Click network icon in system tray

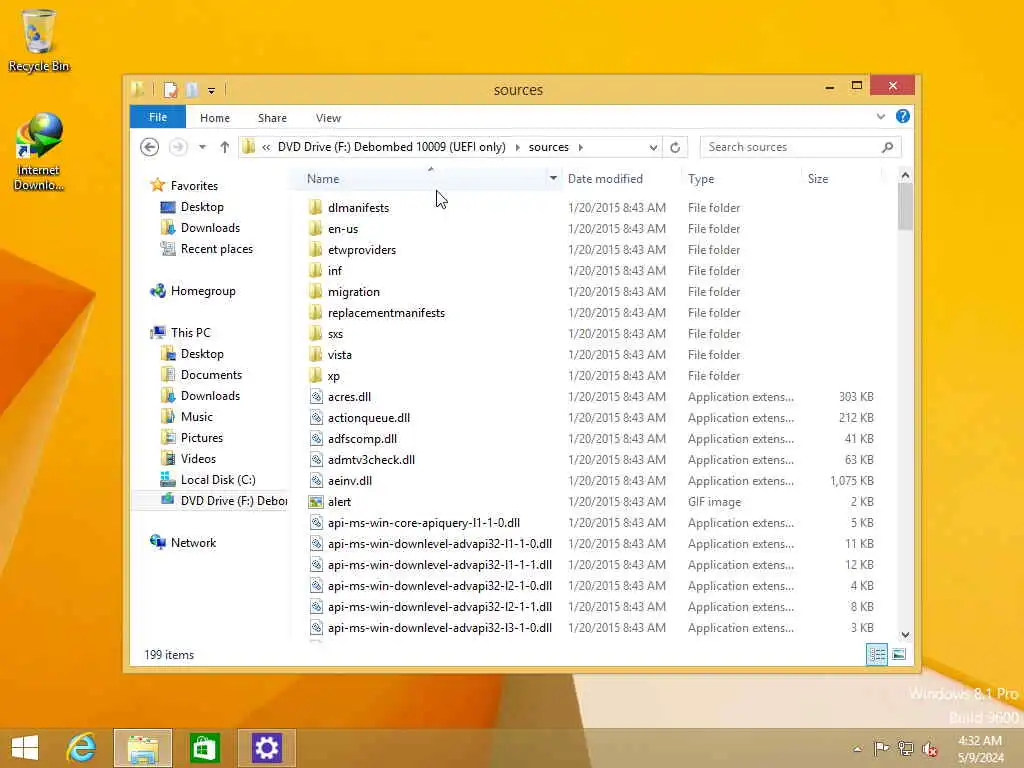click(905, 748)
